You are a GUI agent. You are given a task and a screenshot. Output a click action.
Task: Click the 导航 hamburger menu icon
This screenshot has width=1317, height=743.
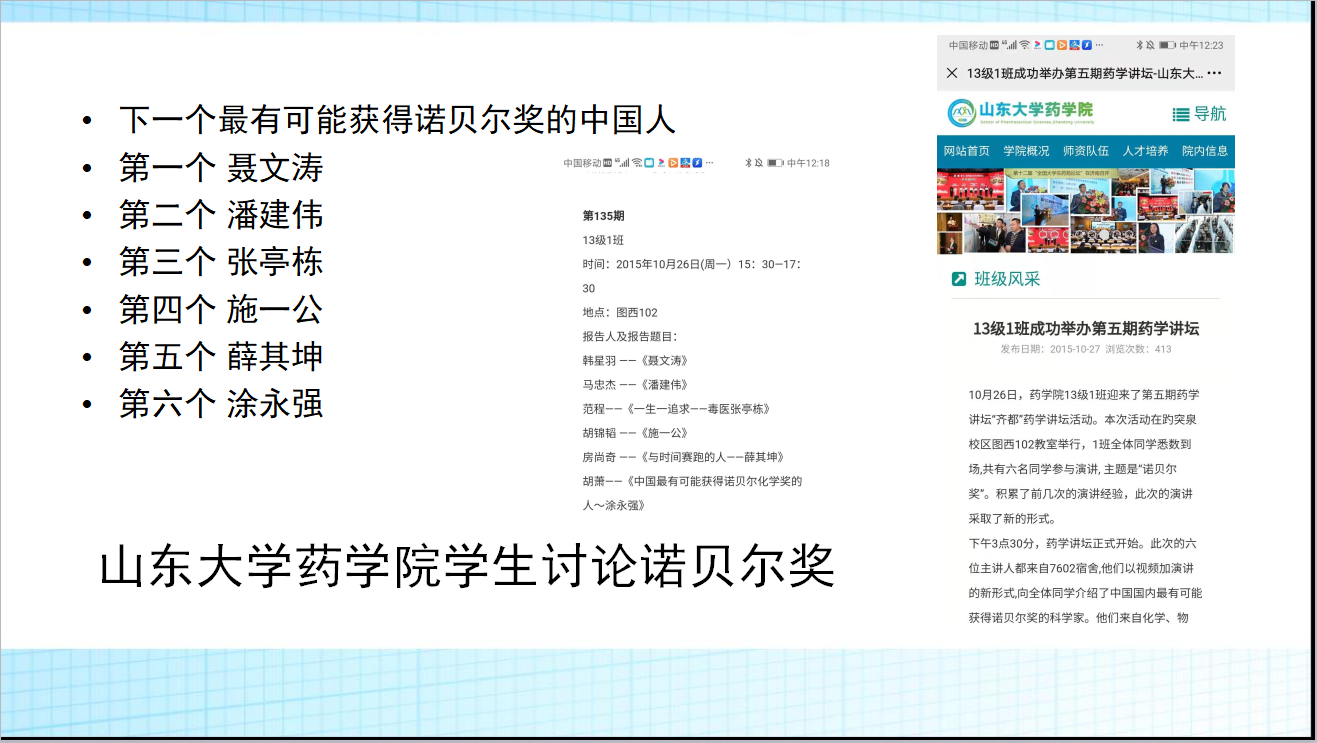click(x=1181, y=114)
